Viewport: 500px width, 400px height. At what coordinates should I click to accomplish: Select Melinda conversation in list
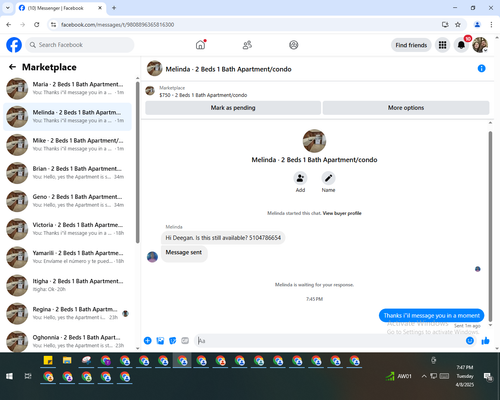[67, 117]
